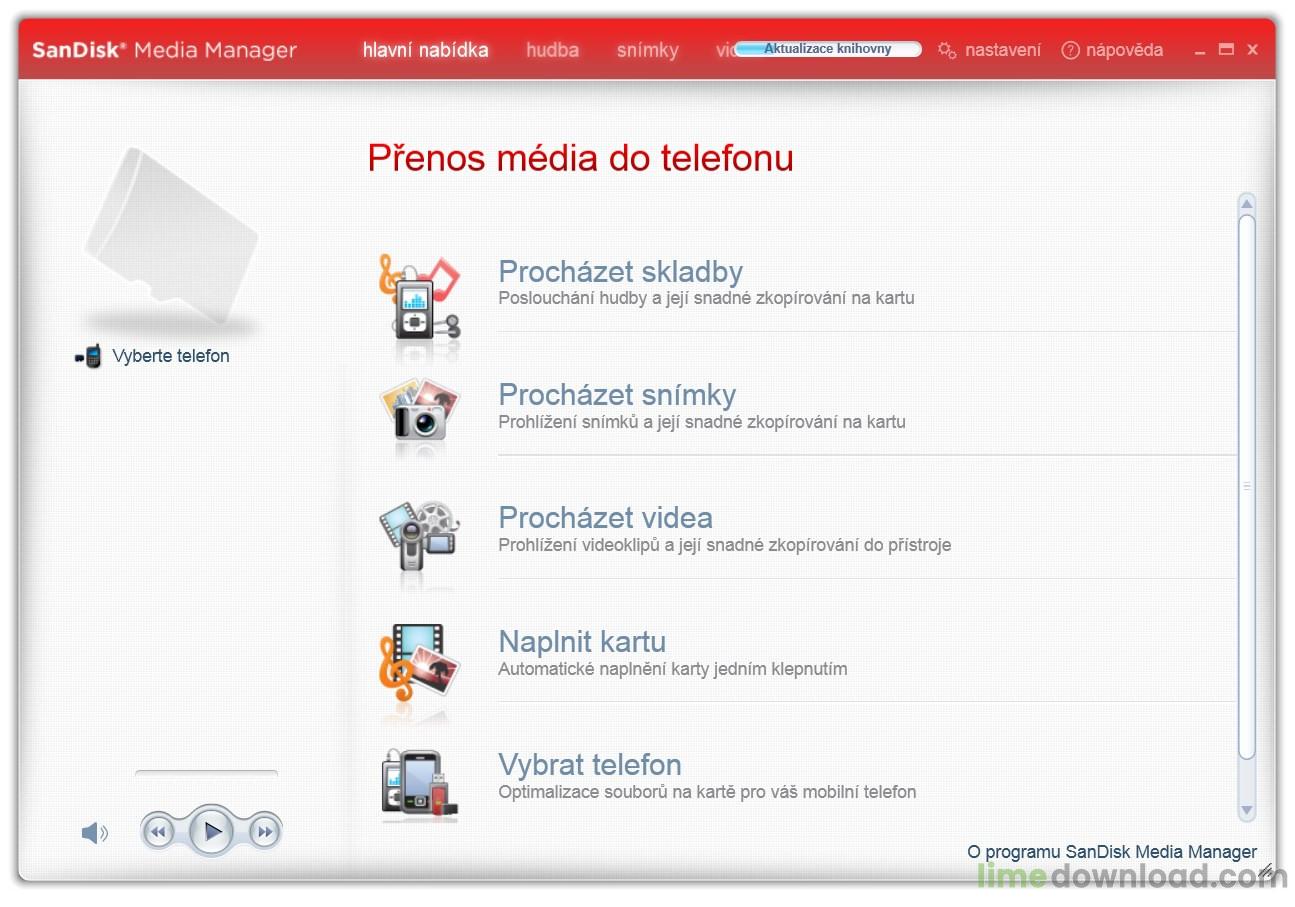The height and width of the screenshot is (907, 1295).
Task: Click the scrollbar down arrow
Action: pos(1247,810)
